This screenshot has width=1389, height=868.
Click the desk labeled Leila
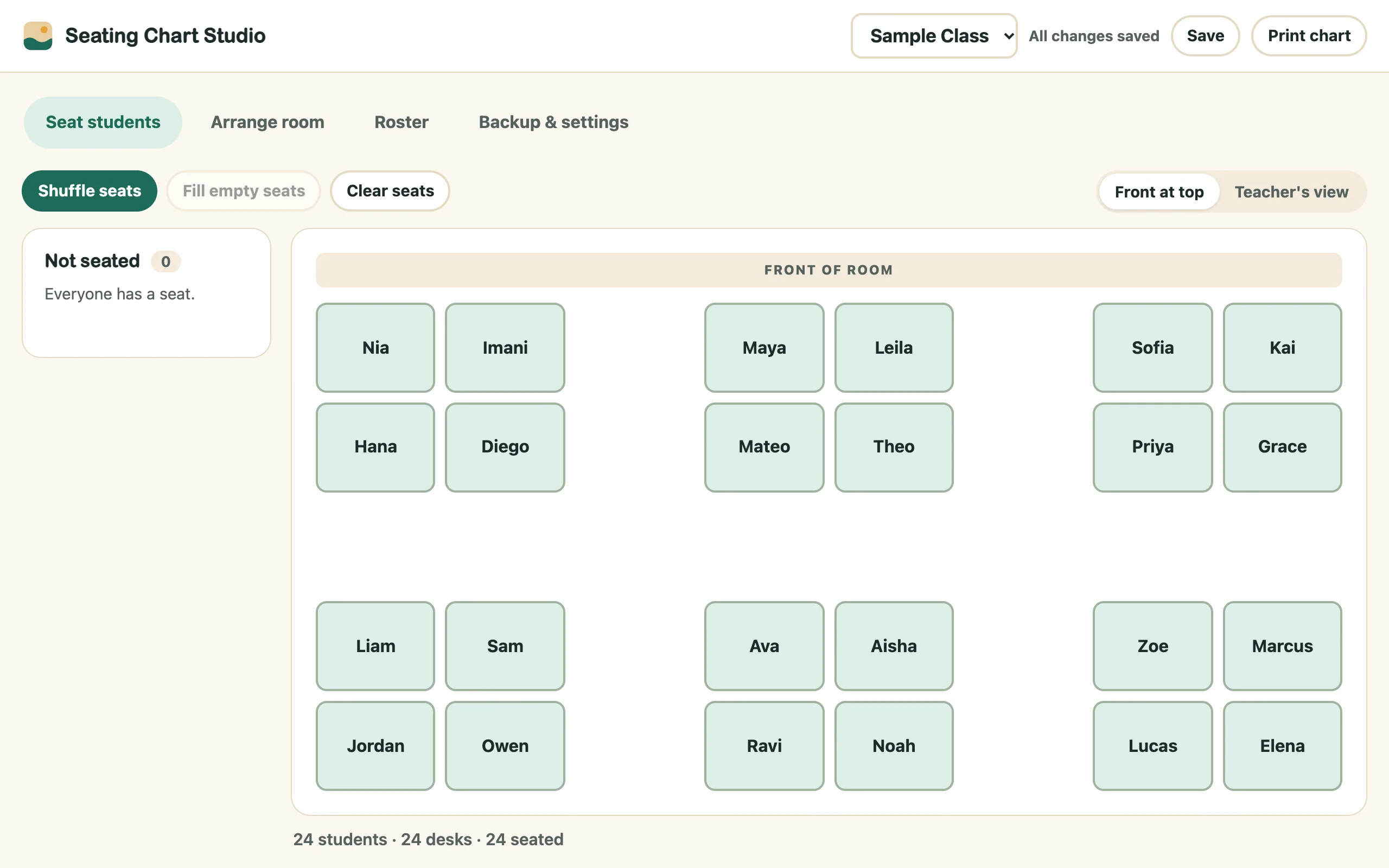coord(894,347)
